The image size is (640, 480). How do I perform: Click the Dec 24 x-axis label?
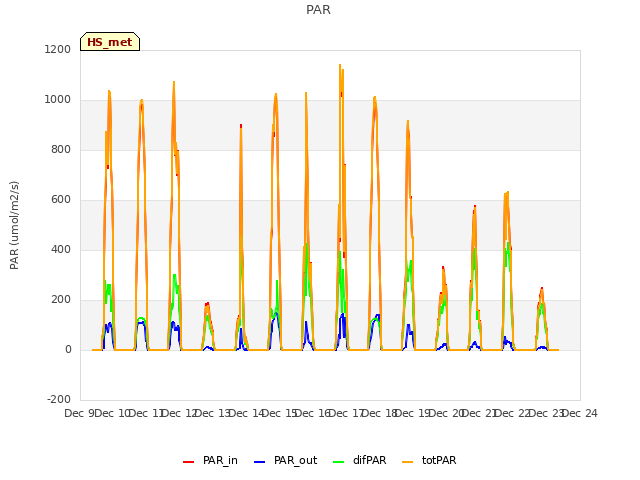pos(580,413)
